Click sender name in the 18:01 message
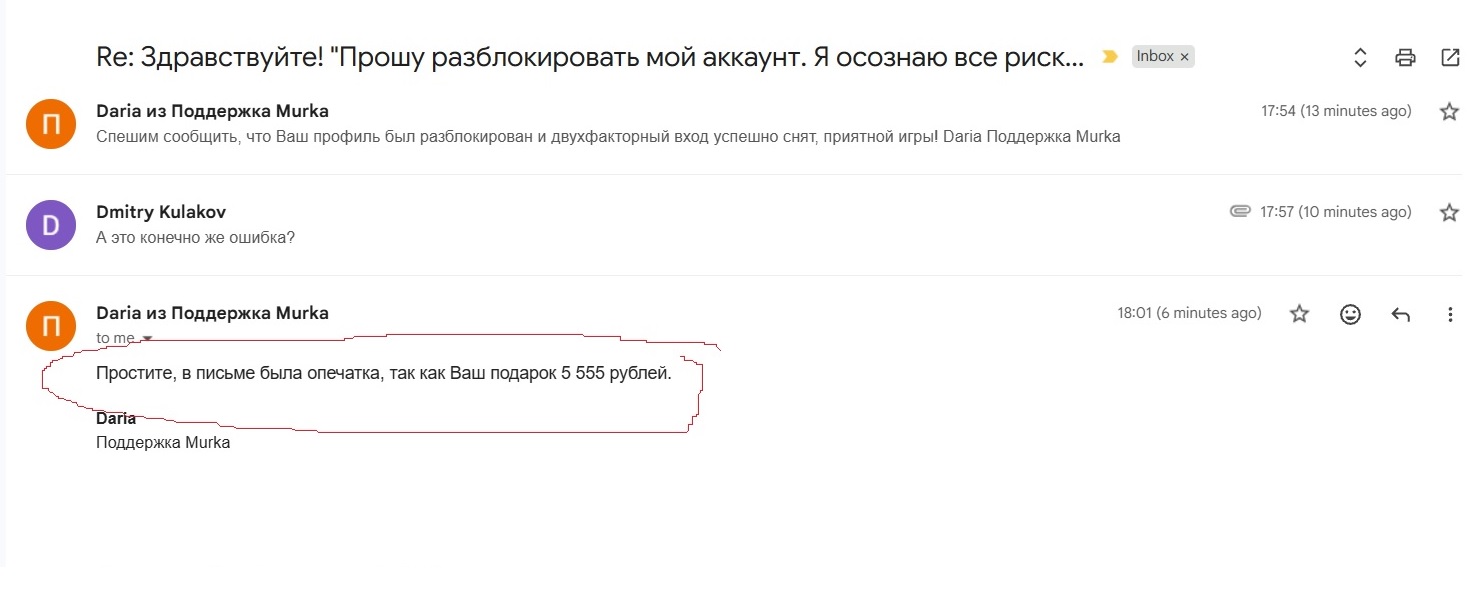Viewport: 1481px width, 592px height. [212, 313]
